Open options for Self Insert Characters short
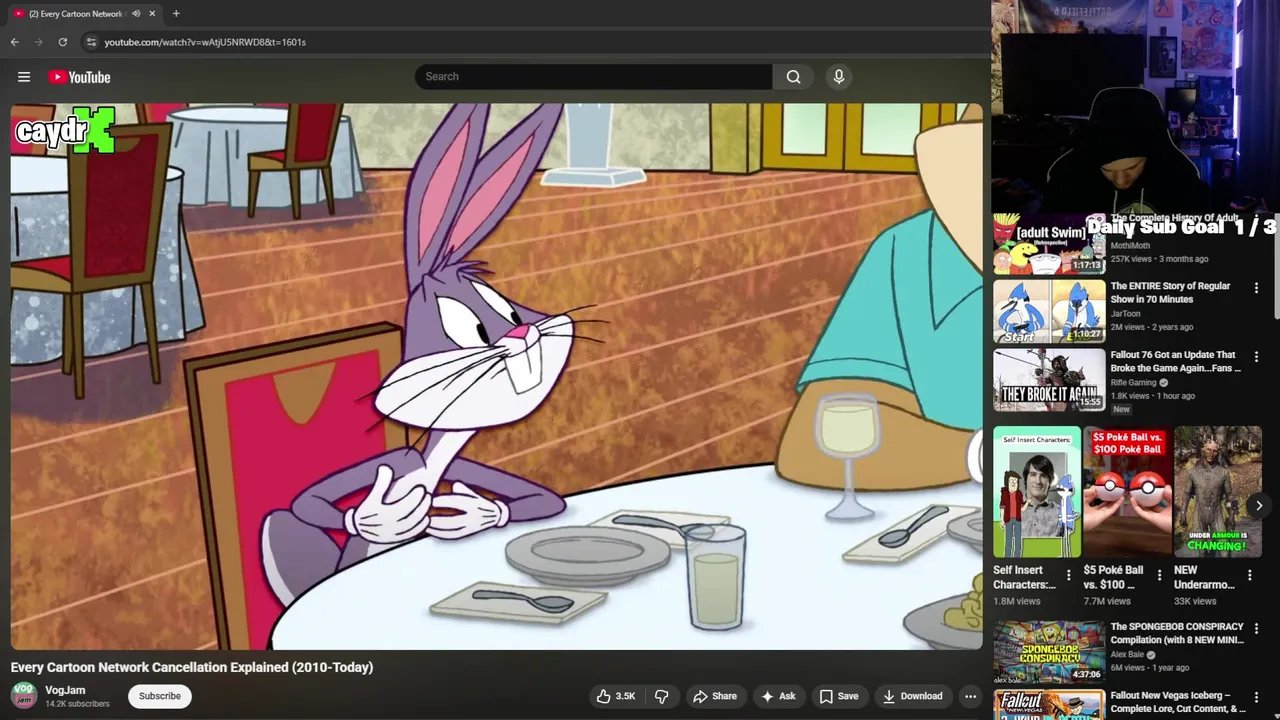Image resolution: width=1280 pixels, height=720 pixels. (1069, 575)
